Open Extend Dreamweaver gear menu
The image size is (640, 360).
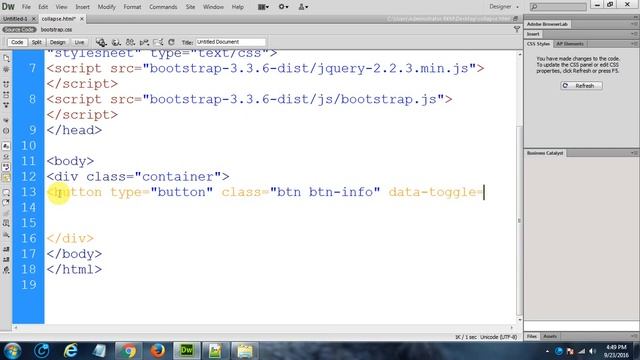283,7
